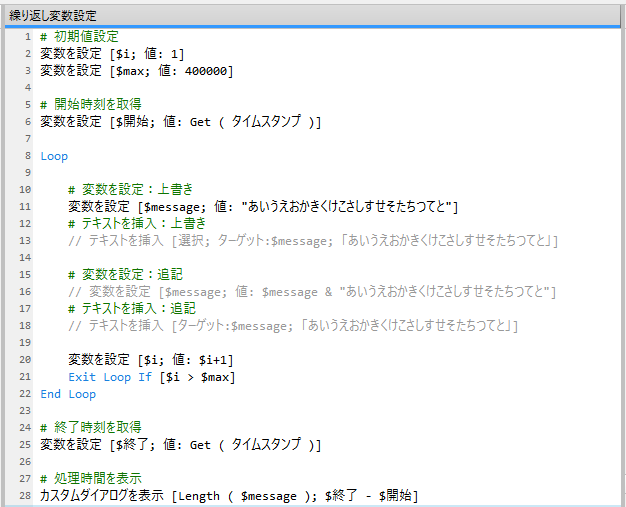The width and height of the screenshot is (626, 507).
Task: Select comment line # 初期値設定
Action: click(x=79, y=37)
